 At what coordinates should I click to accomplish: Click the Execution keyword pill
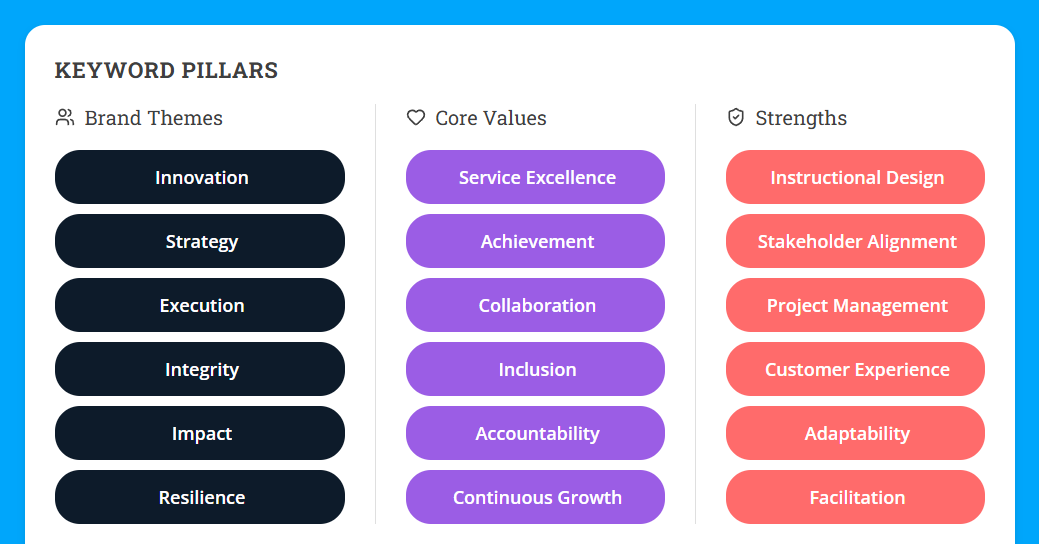tap(200, 305)
